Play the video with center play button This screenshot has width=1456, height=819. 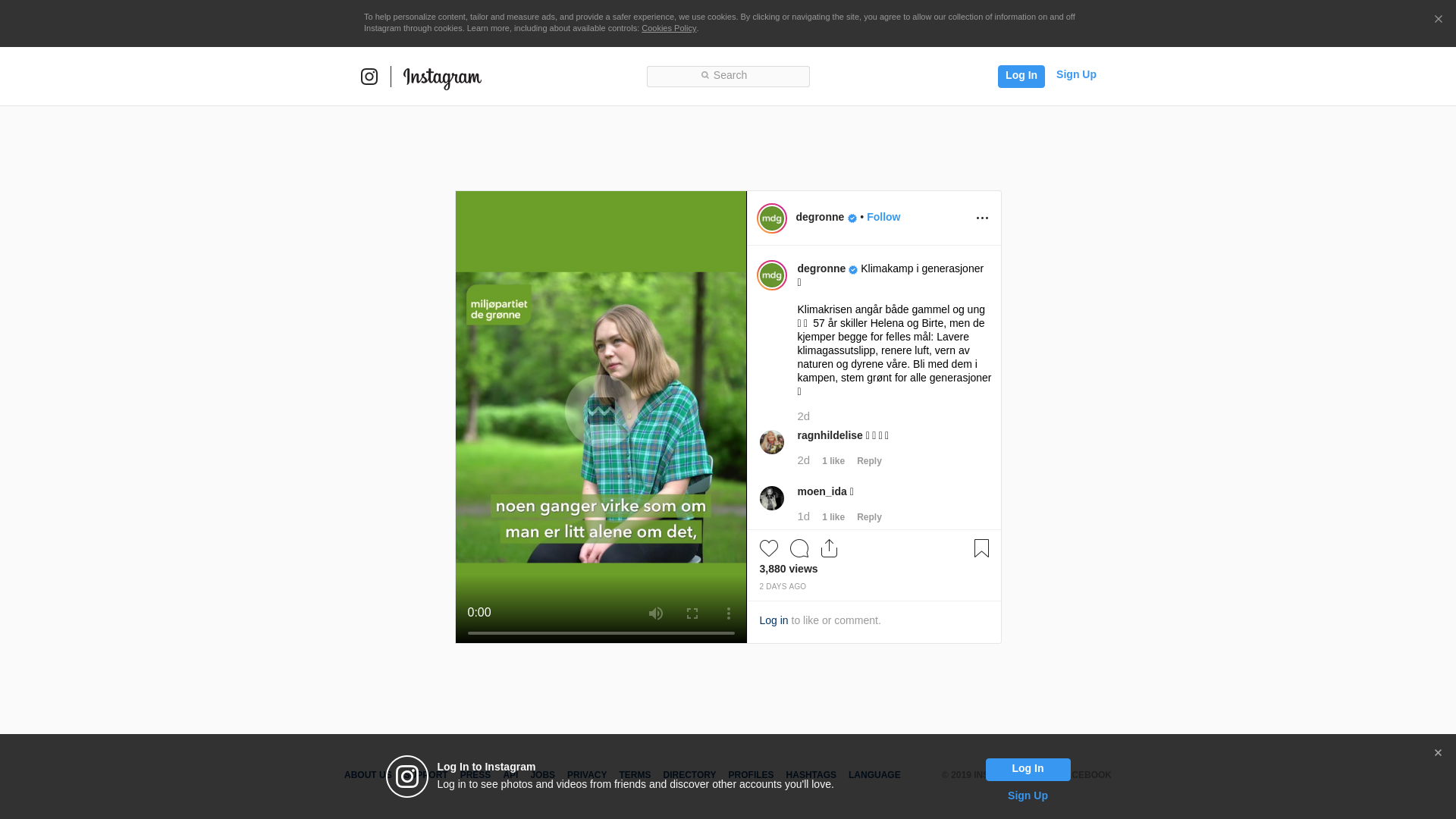click(601, 411)
